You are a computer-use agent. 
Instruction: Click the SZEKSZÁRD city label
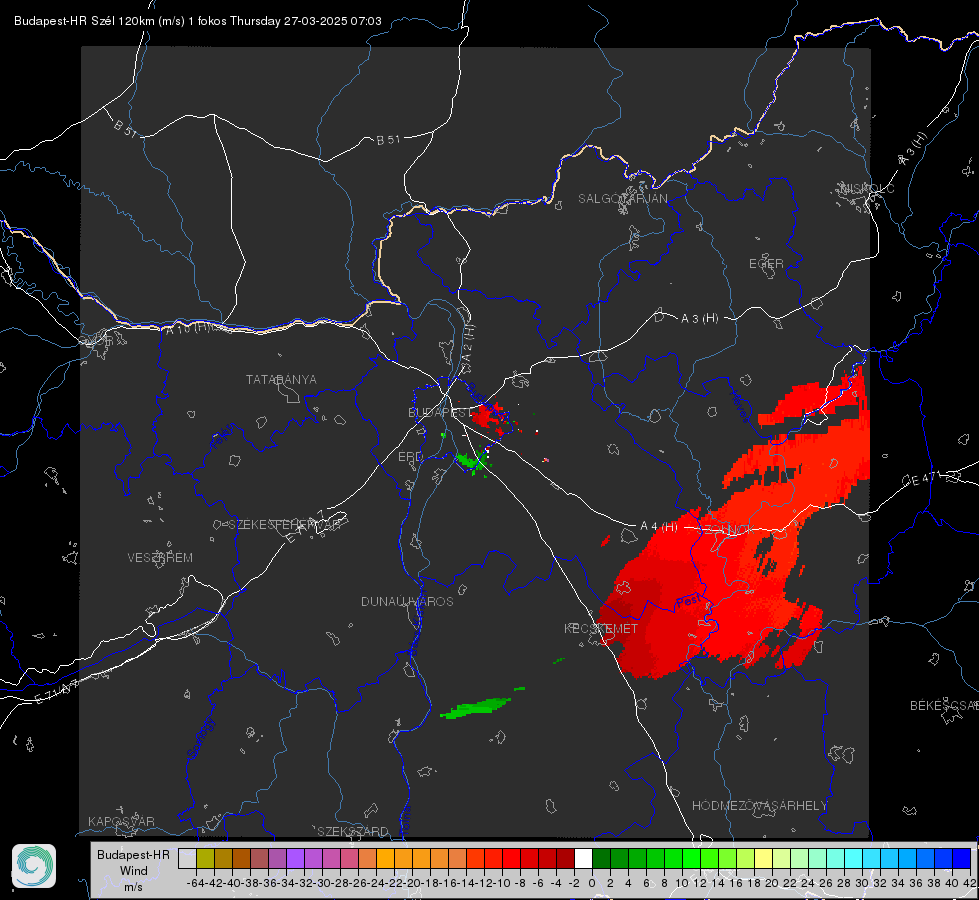[353, 831]
